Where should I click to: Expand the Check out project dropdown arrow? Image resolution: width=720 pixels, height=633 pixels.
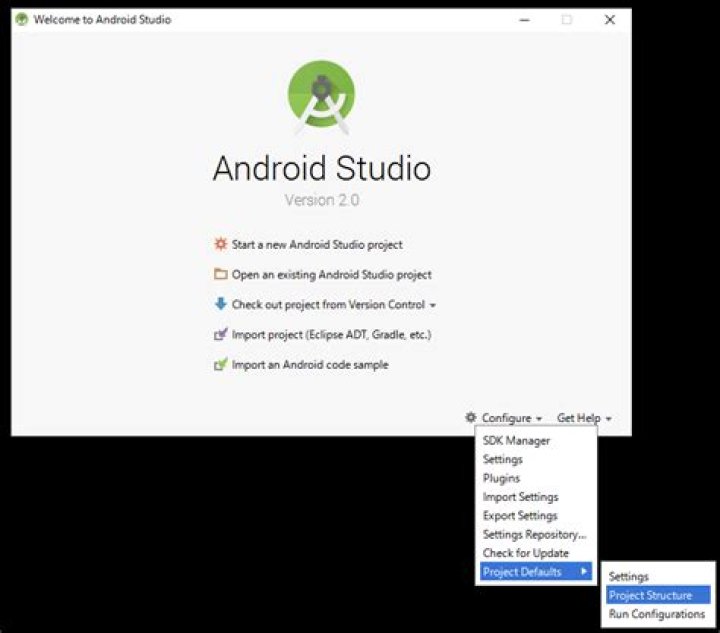pos(433,305)
